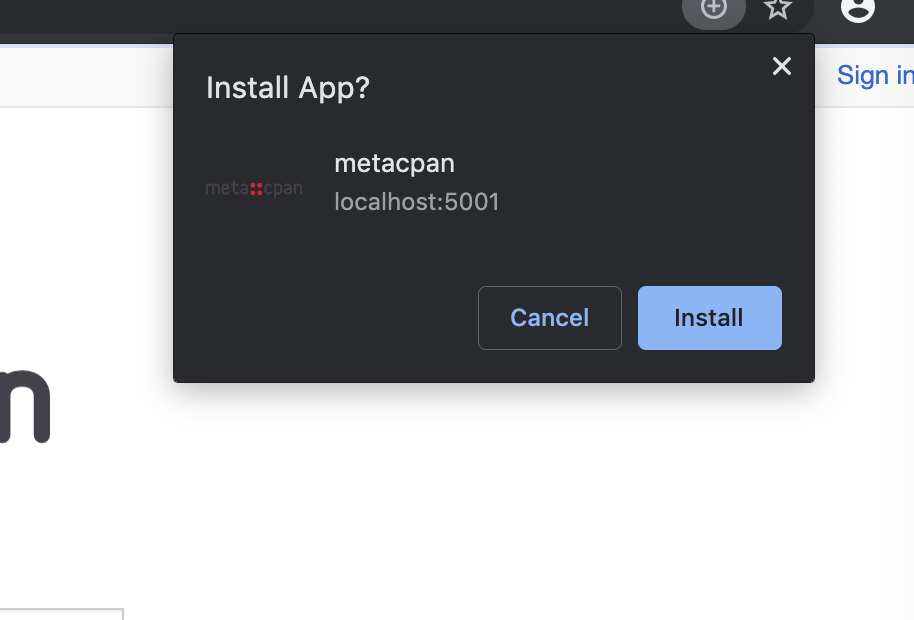This screenshot has height=620, width=914.
Task: Click the dark browser toolbar strip
Action: pyautogui.click(x=400, y=16)
